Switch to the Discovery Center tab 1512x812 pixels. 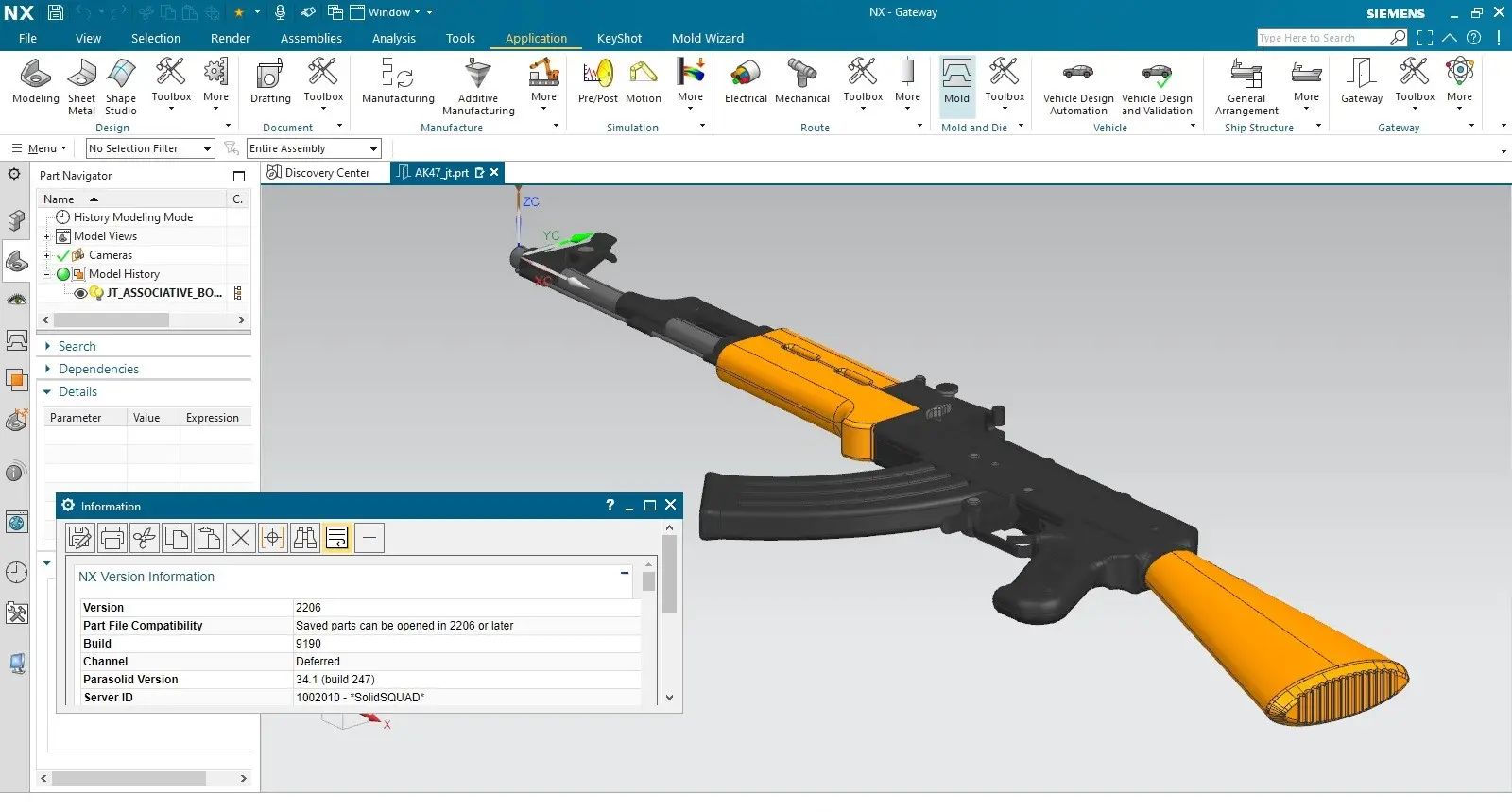click(318, 173)
